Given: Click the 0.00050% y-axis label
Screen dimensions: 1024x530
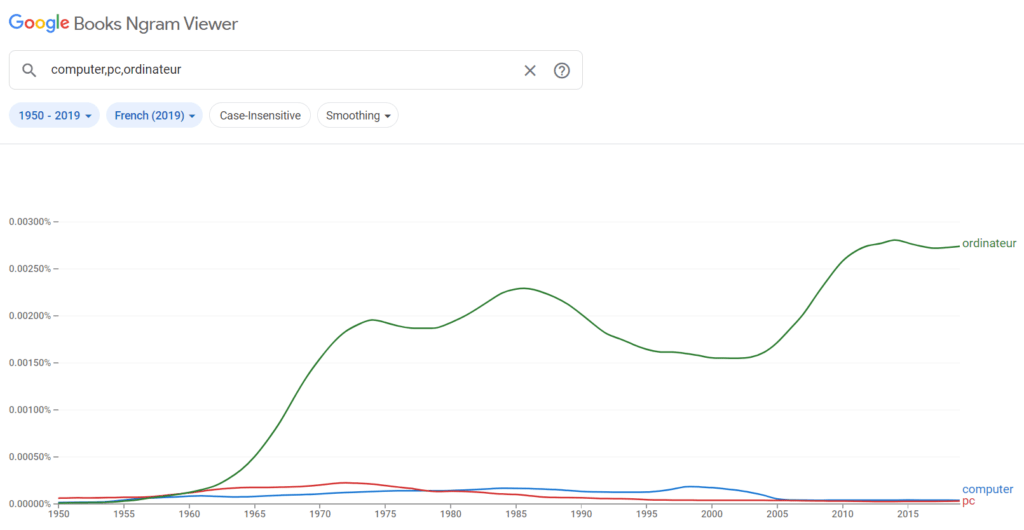Looking at the screenshot, I should click(29, 457).
